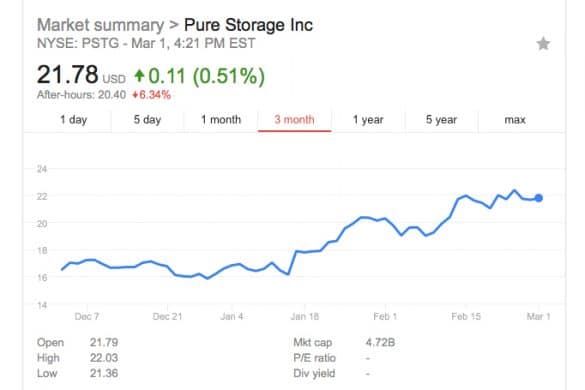Click the Jan 18 axis label
Screen dimensions: 585x390
(x=304, y=316)
